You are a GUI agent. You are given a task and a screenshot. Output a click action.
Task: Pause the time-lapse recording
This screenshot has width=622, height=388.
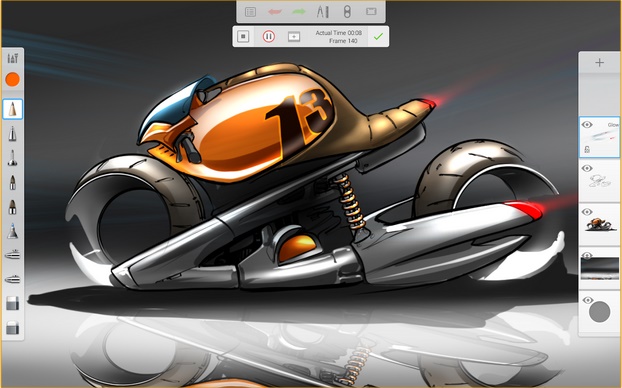pyautogui.click(x=269, y=36)
